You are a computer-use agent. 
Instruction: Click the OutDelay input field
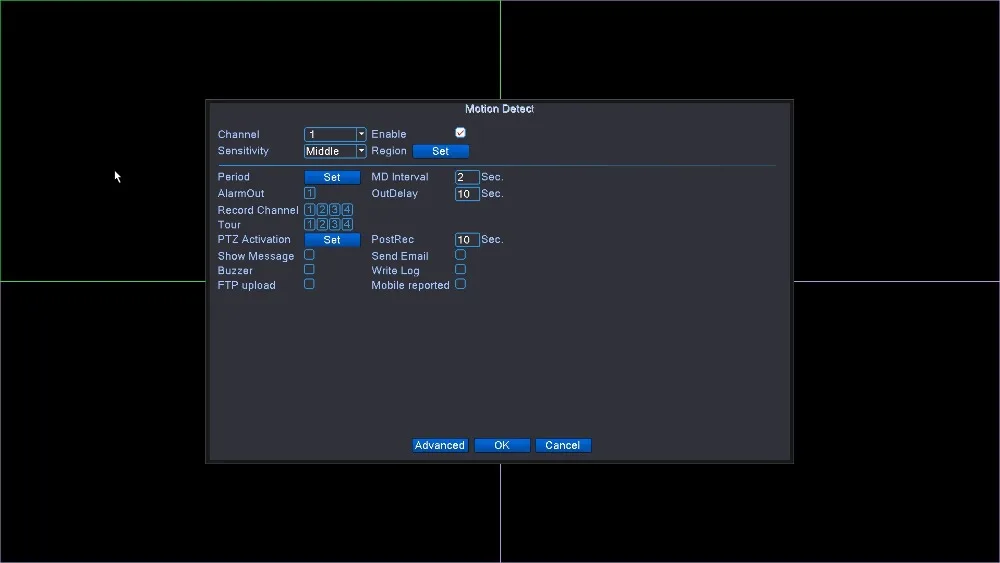(467, 194)
